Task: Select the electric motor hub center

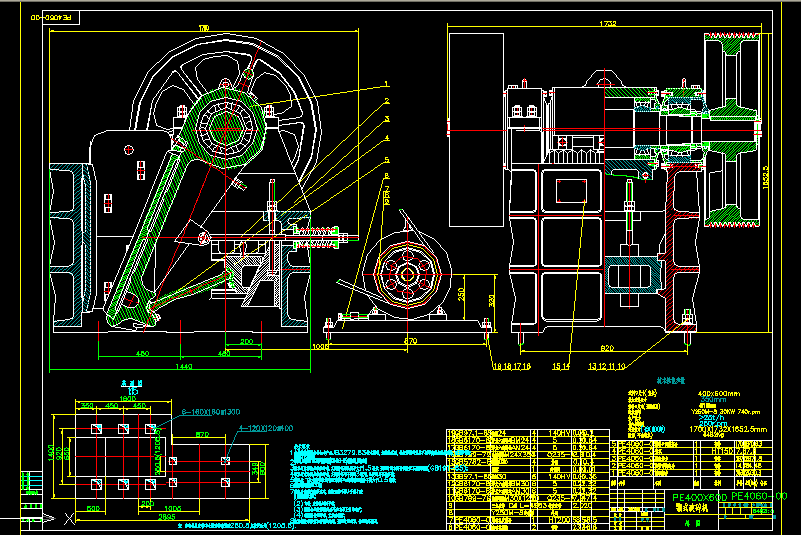Action: (x=407, y=273)
